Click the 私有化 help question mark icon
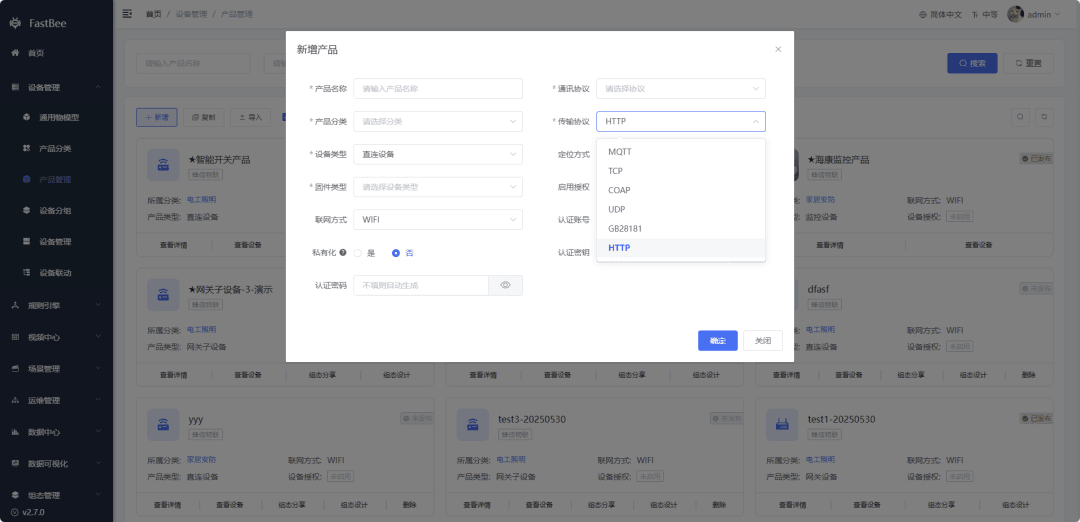Image resolution: width=1080 pixels, height=522 pixels. click(343, 253)
